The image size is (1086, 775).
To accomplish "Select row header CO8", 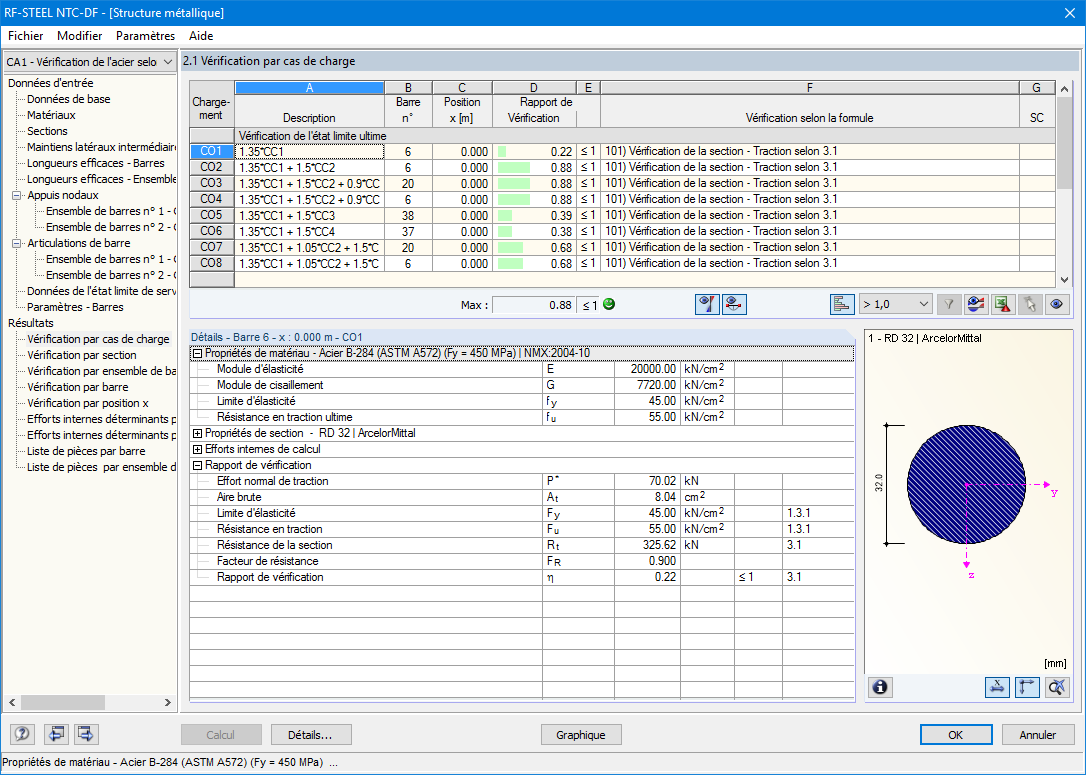I will [x=211, y=262].
